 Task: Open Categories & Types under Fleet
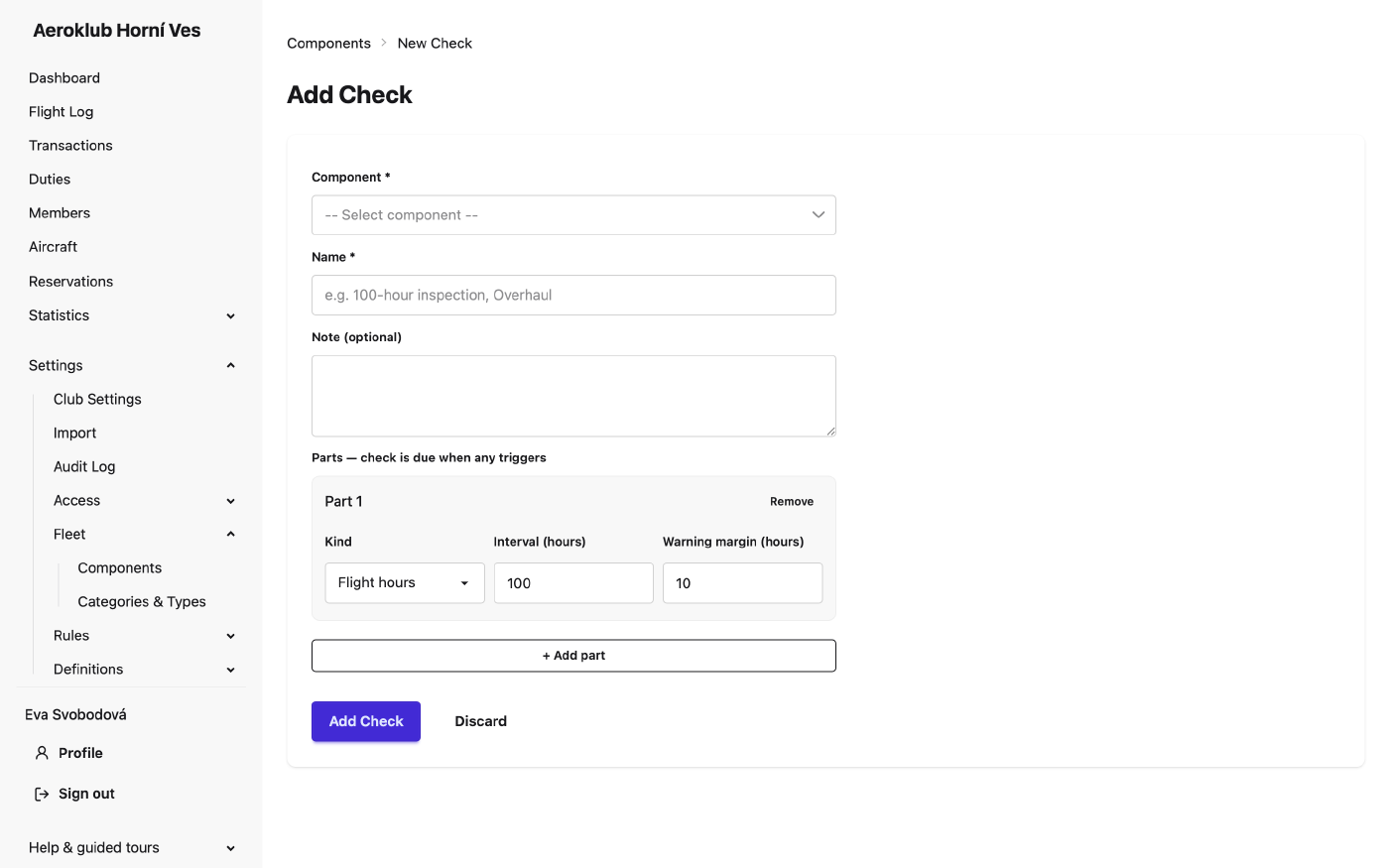tap(142, 601)
